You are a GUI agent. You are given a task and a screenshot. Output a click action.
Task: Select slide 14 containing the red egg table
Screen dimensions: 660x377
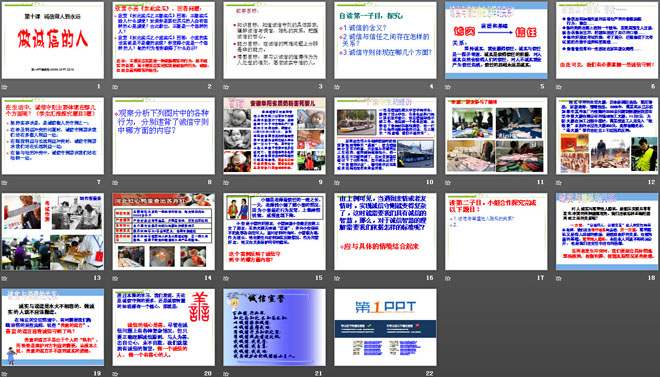(x=164, y=231)
